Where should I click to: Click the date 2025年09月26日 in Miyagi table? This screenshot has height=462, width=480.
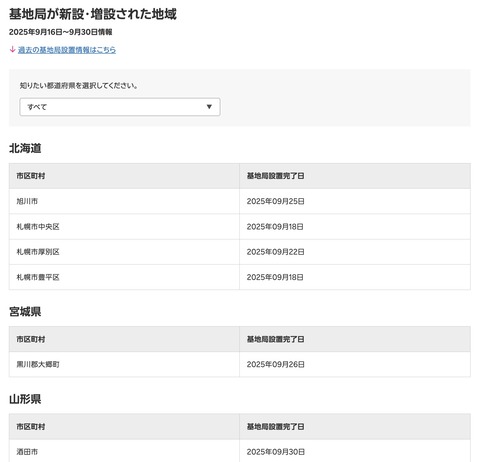point(275,364)
